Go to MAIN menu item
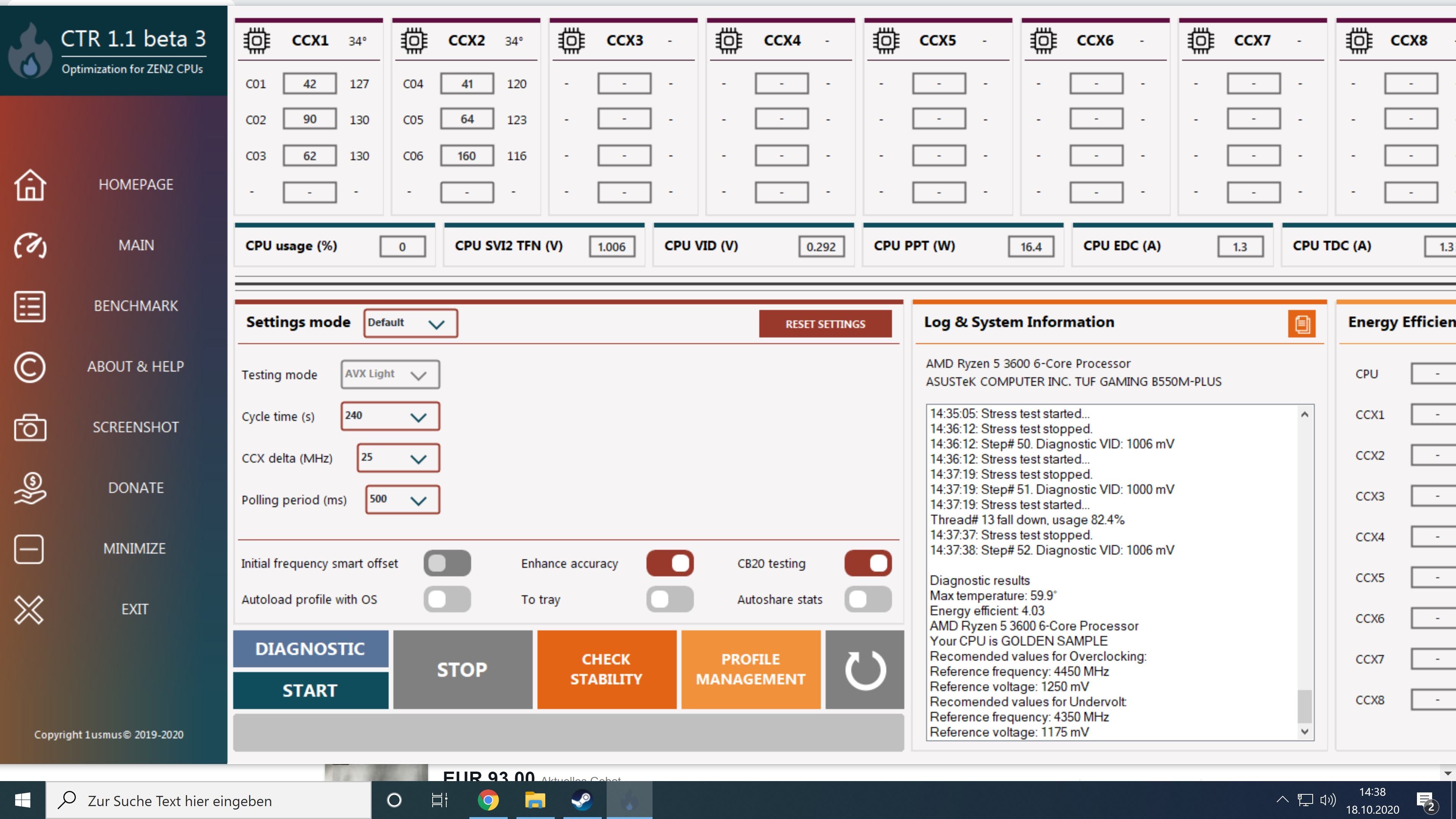 (x=136, y=245)
